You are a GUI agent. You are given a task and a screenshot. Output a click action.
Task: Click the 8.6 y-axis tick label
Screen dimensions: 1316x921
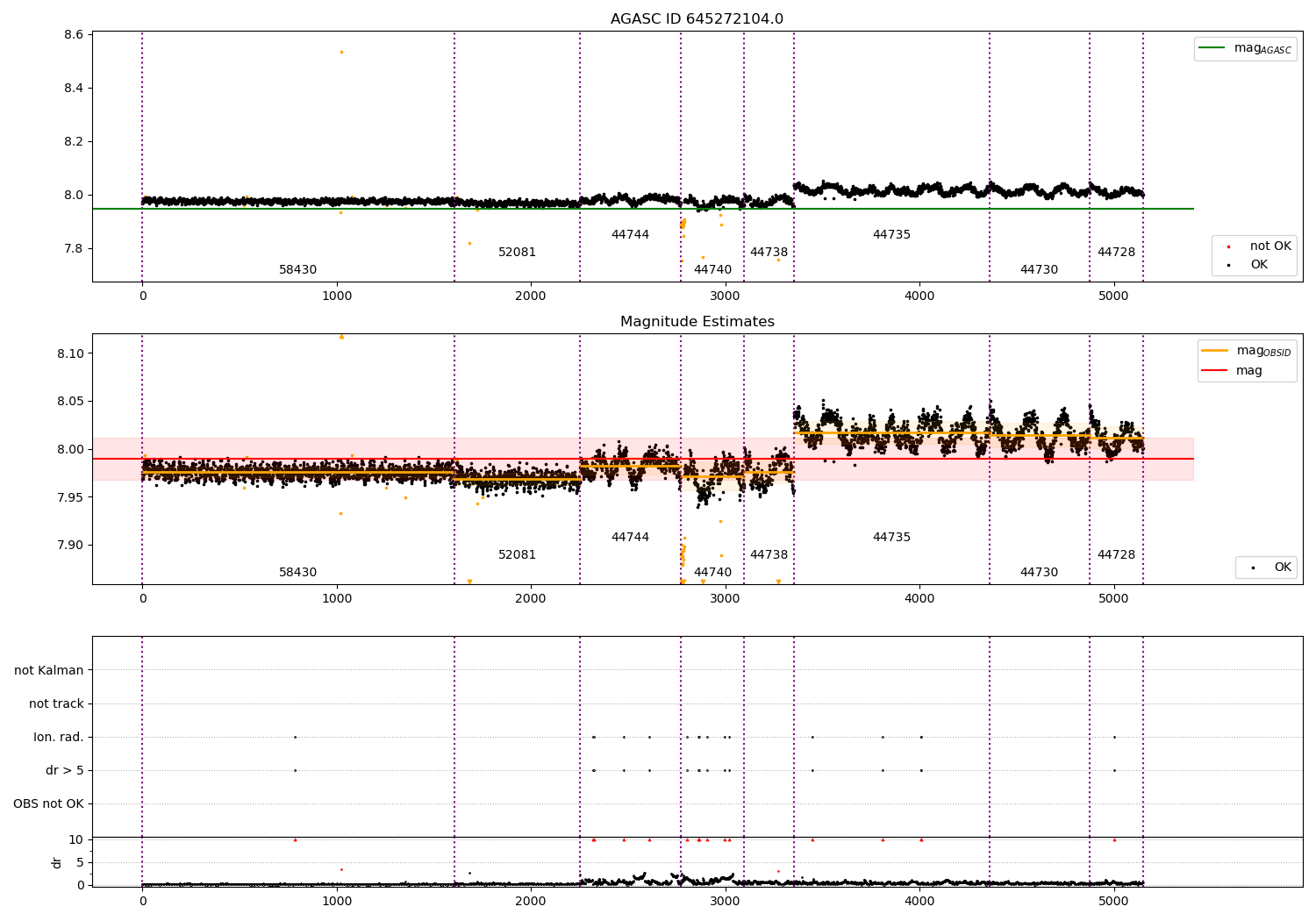tap(74, 35)
